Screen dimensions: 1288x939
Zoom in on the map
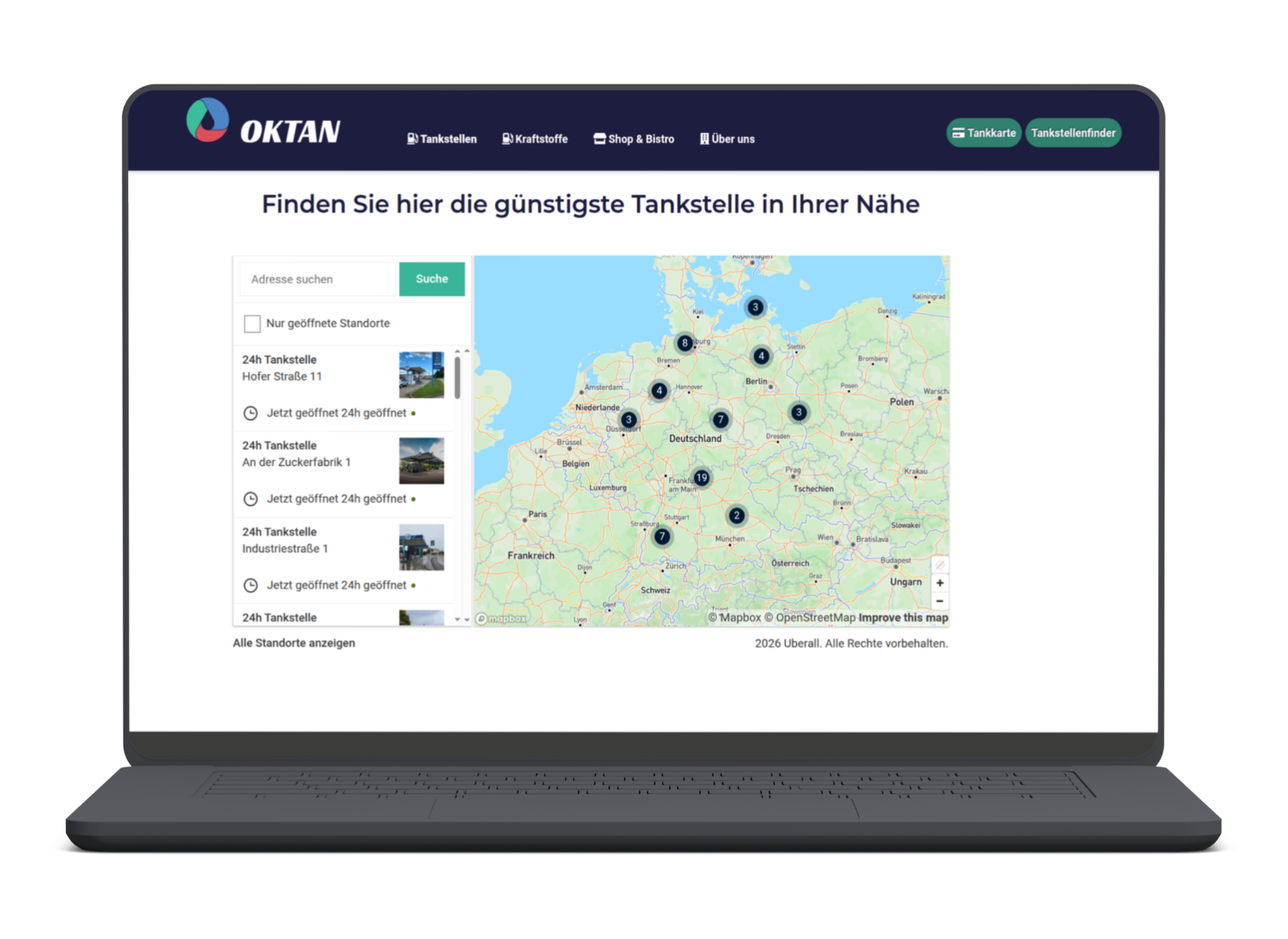(x=940, y=583)
